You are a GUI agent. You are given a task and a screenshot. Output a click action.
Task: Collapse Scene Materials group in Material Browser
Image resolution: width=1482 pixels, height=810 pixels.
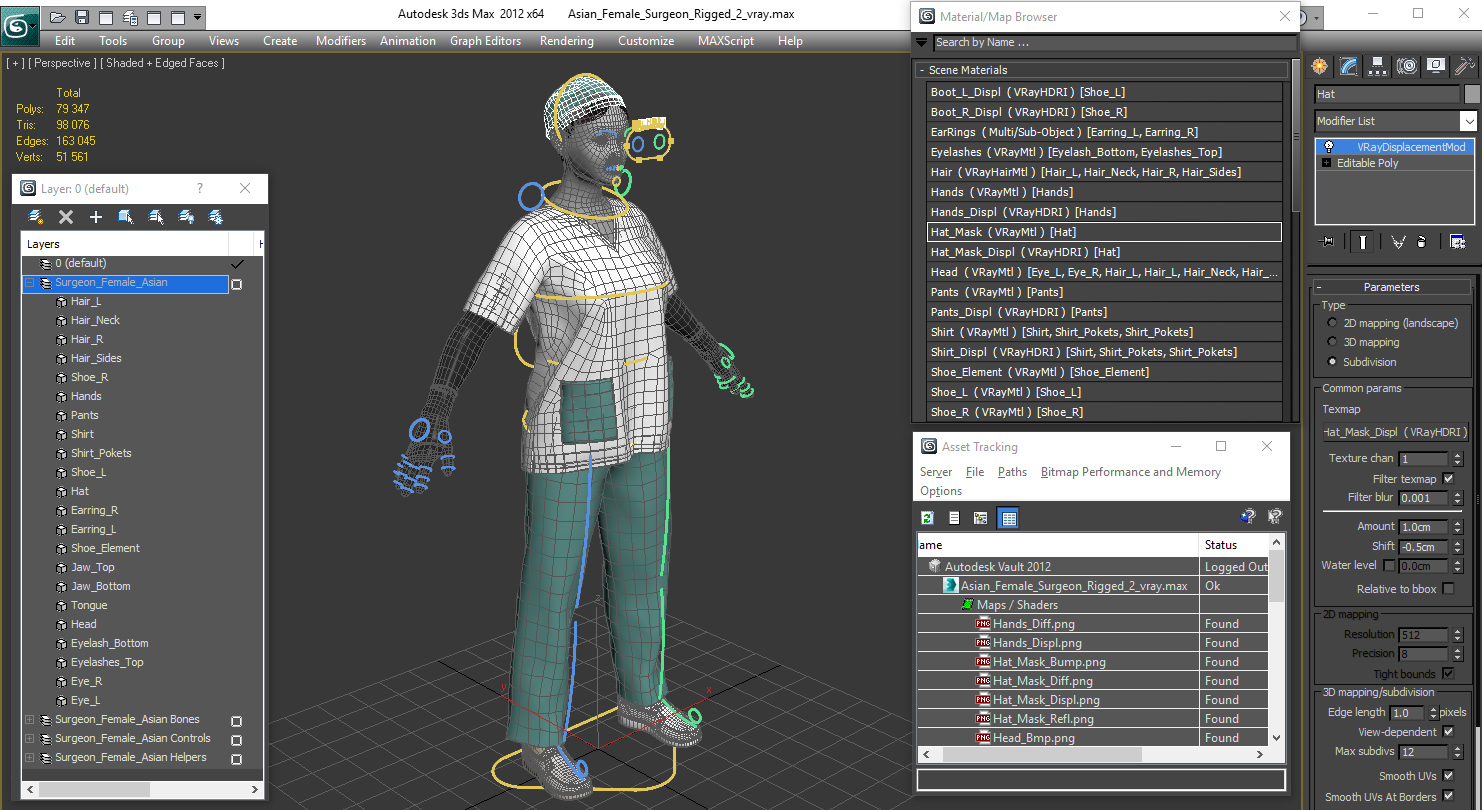(x=921, y=70)
